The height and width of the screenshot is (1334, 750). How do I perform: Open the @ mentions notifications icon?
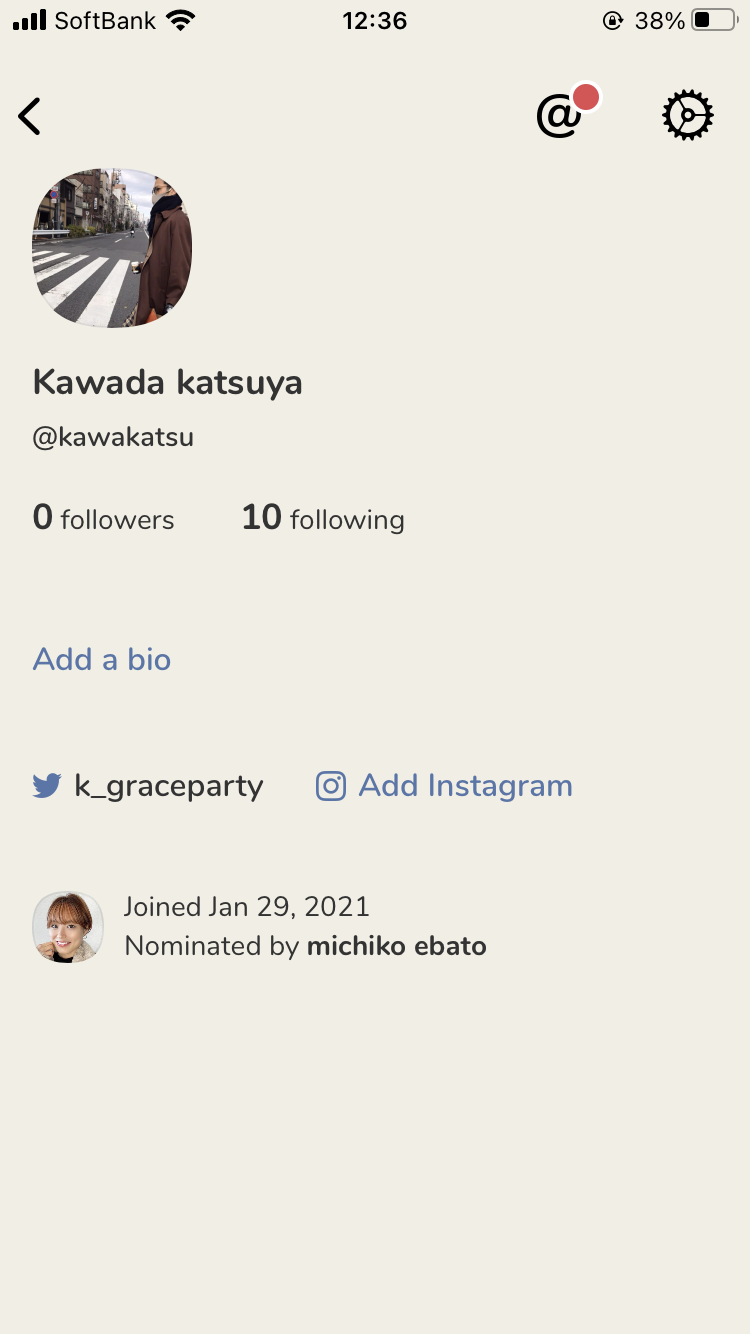(x=560, y=117)
